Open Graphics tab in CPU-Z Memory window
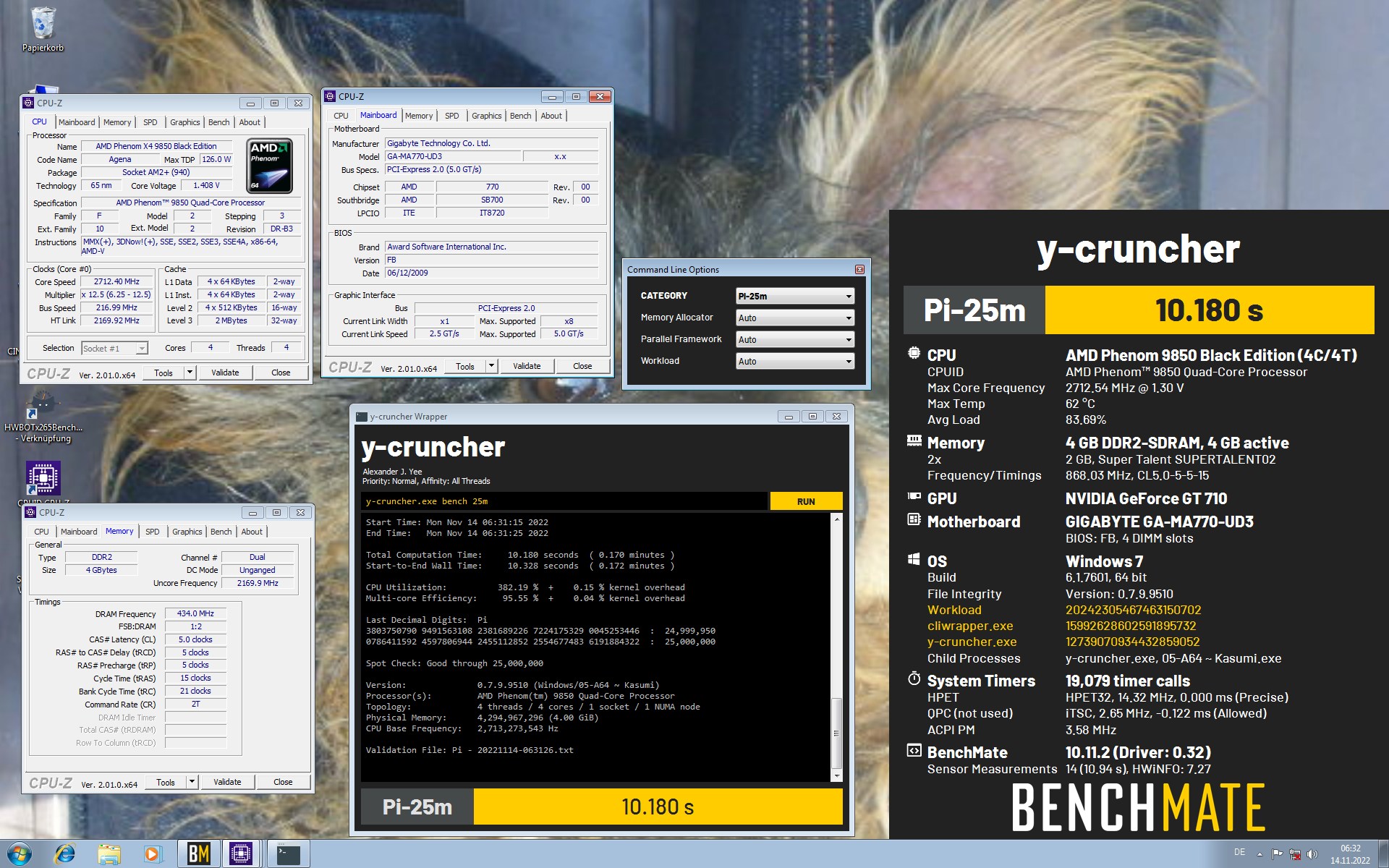 [x=187, y=532]
